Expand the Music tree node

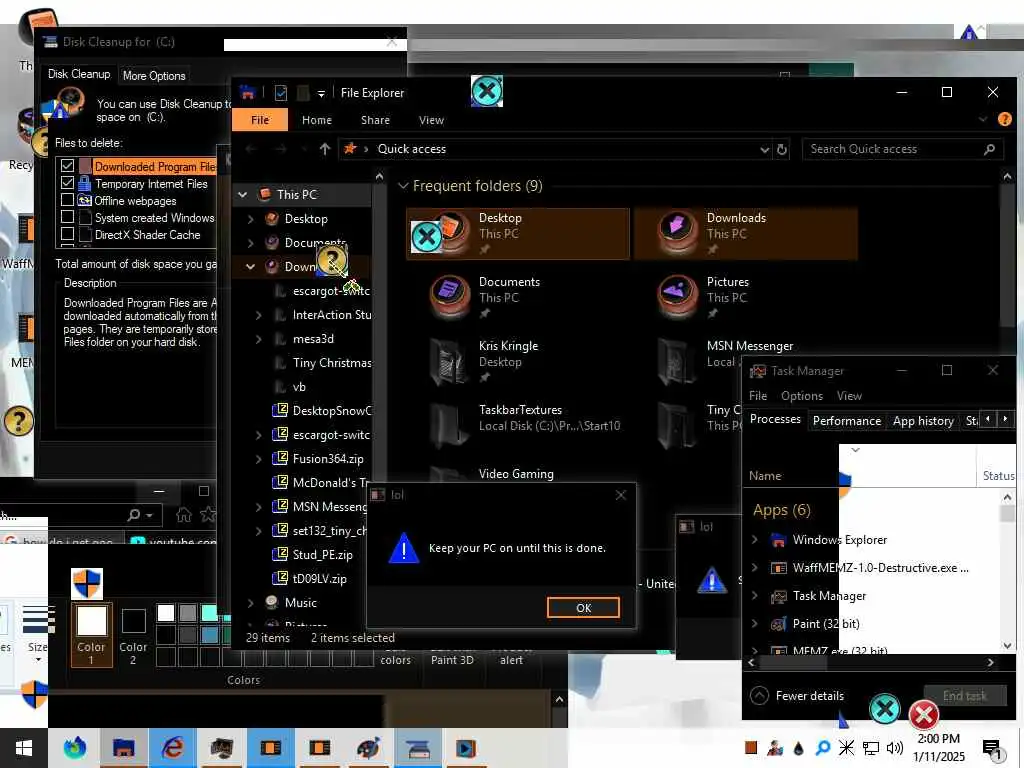tap(251, 603)
